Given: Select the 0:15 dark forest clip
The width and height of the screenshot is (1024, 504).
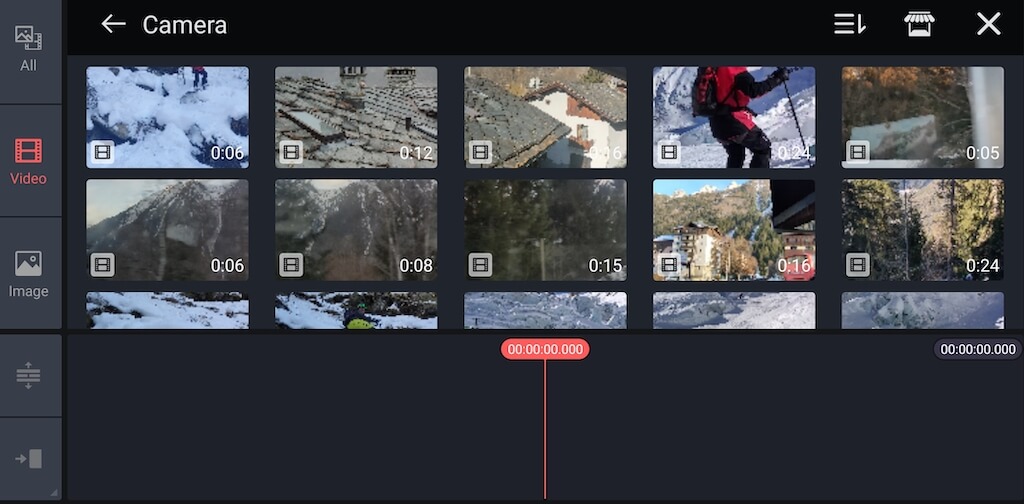Looking at the screenshot, I should click(545, 230).
